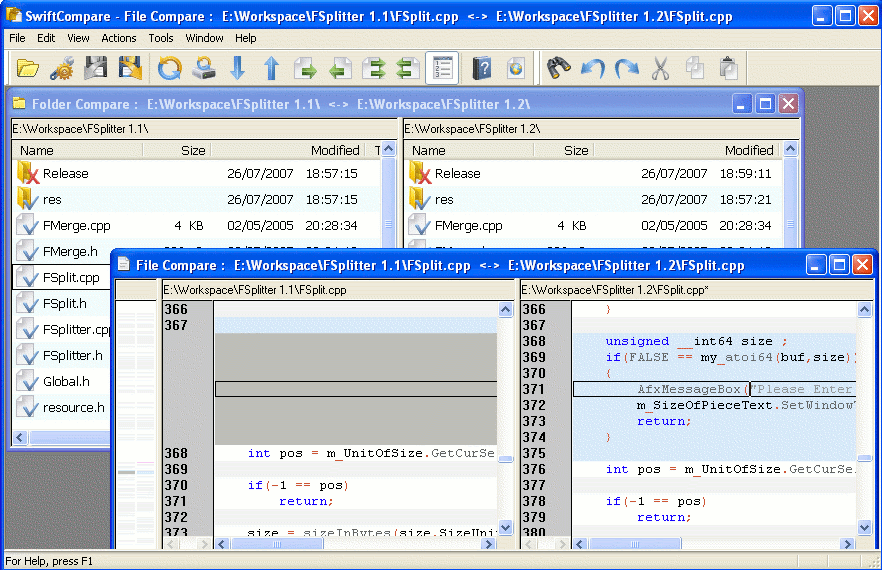Image resolution: width=882 pixels, height=570 pixels.
Task: Undo the last edit in the toolbar
Action: [x=592, y=68]
